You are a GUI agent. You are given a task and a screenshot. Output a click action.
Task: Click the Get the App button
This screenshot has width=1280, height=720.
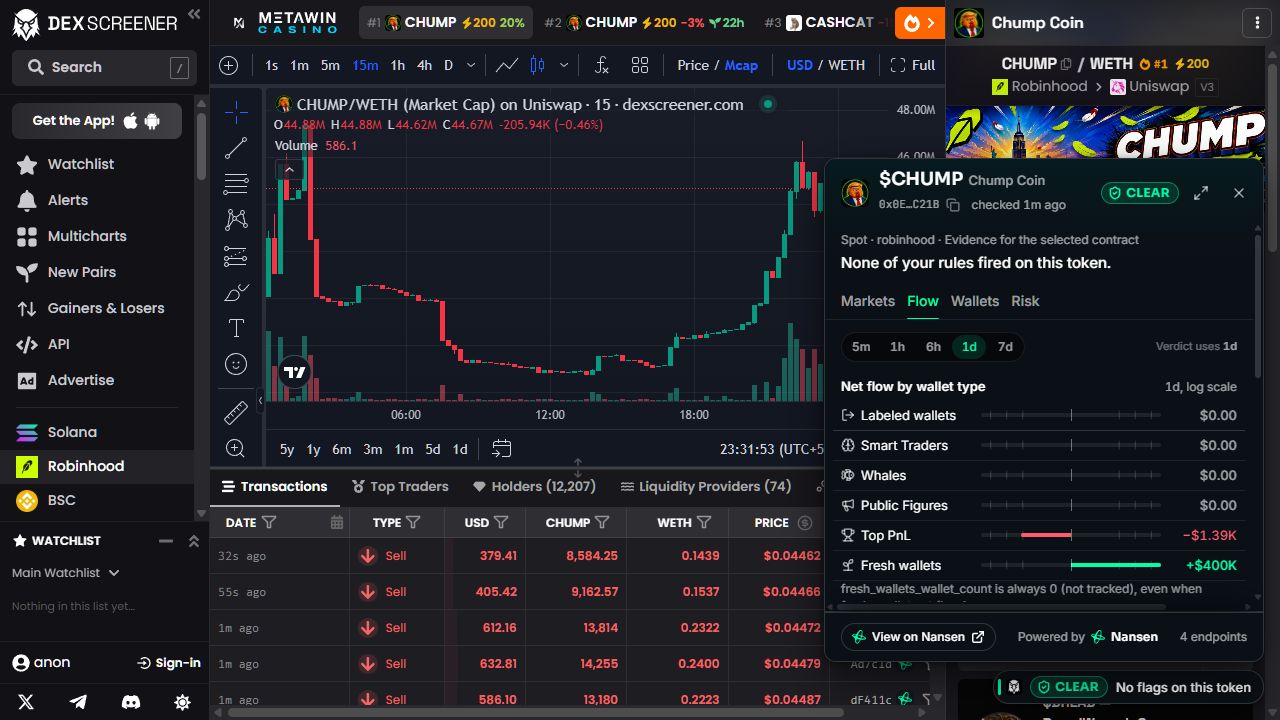click(x=97, y=121)
